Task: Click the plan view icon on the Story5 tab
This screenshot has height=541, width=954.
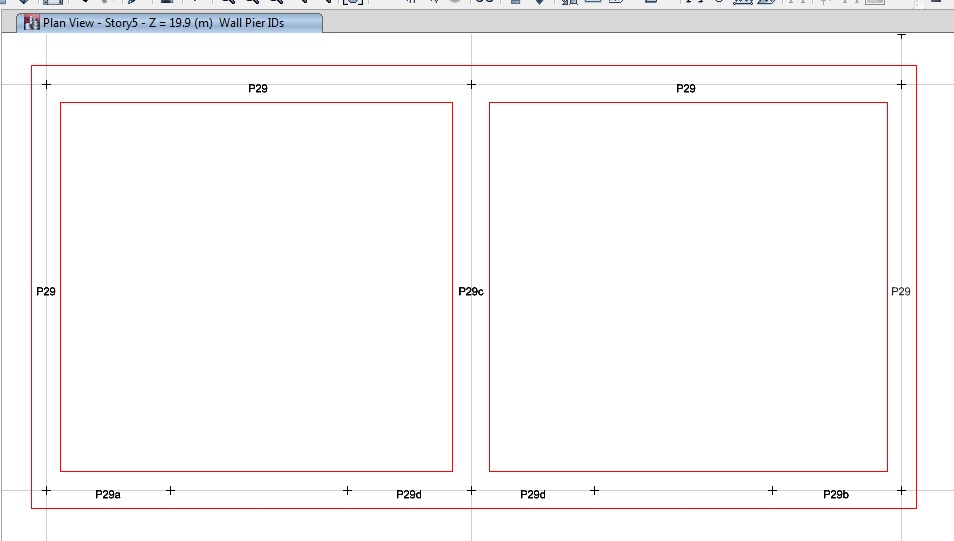Action: (32, 23)
